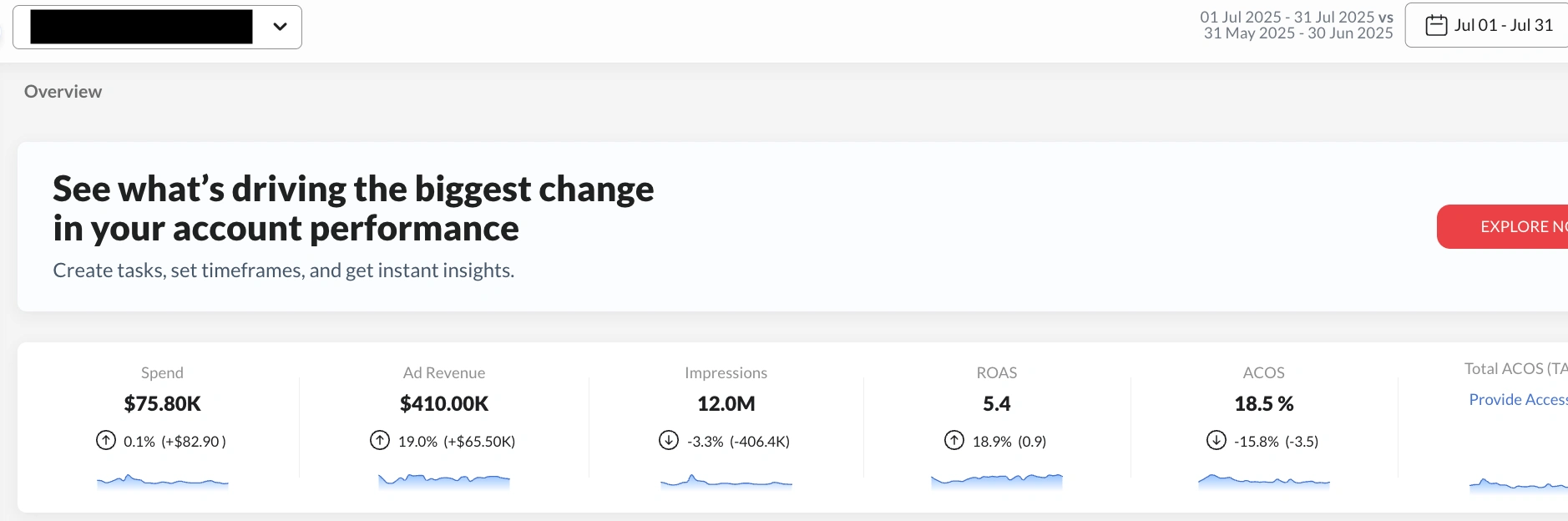Click the Spend up-arrow trend icon
Image resolution: width=1568 pixels, height=521 pixels.
(x=106, y=440)
